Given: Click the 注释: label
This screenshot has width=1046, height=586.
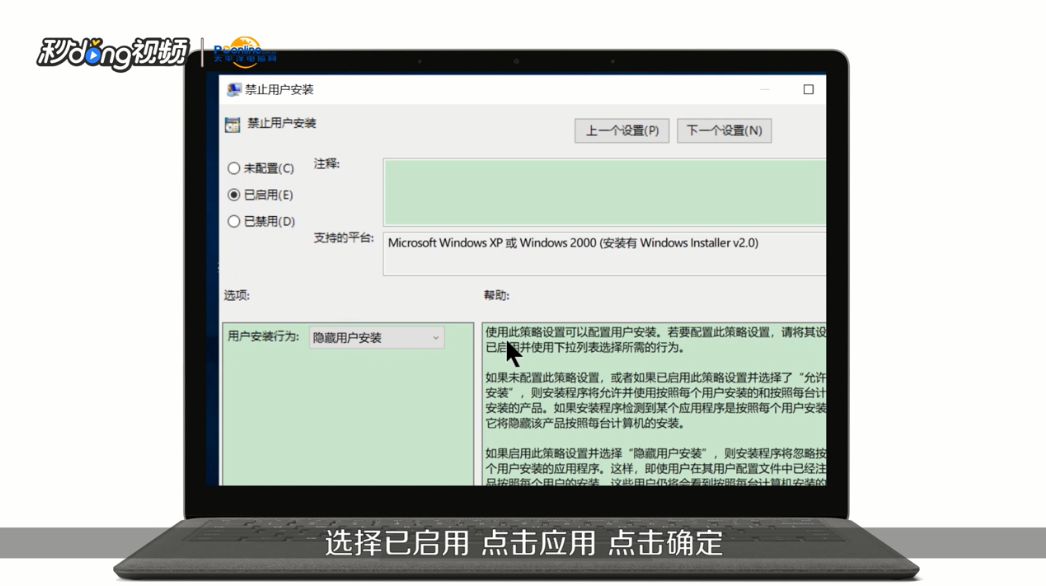Looking at the screenshot, I should [327, 164].
